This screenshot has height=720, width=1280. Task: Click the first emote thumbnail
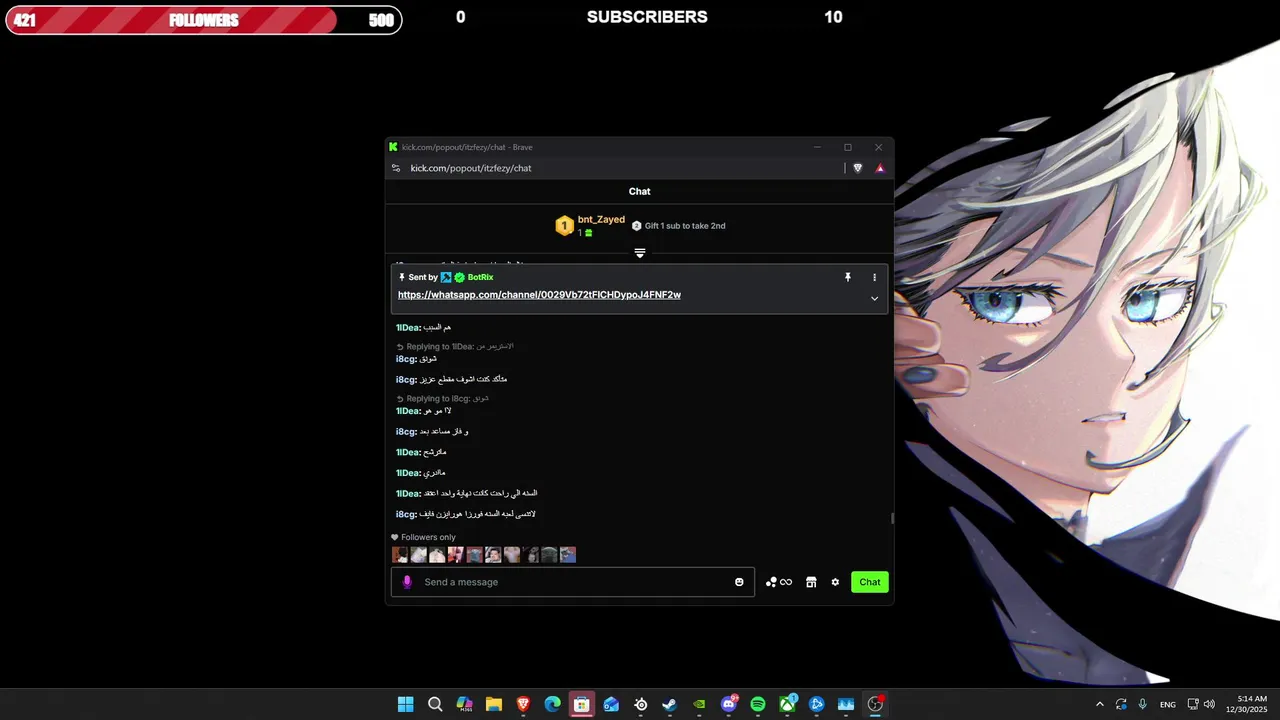[x=400, y=555]
